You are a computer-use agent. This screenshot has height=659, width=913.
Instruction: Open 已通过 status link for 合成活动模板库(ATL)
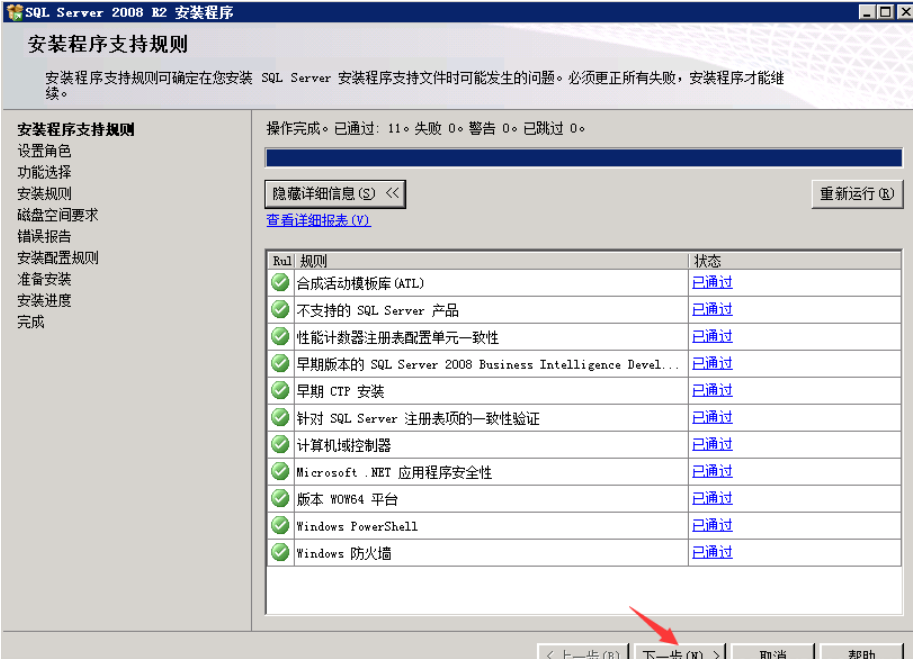[x=712, y=282]
